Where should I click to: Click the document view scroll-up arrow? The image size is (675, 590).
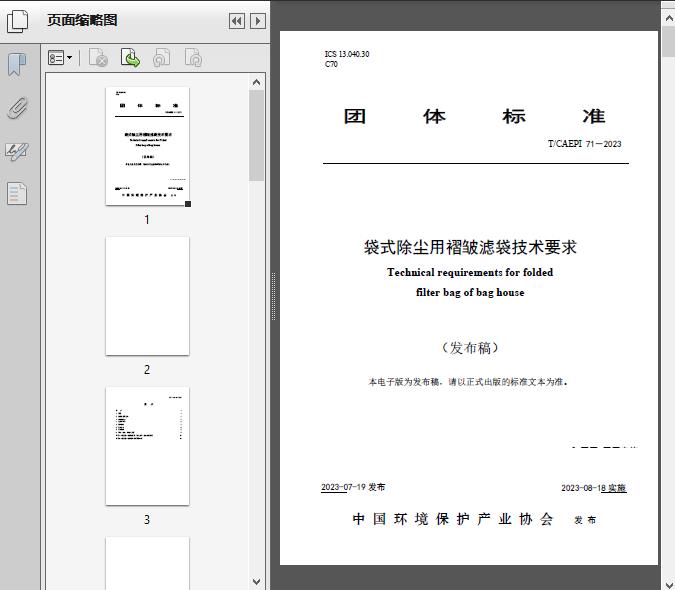(669, 18)
